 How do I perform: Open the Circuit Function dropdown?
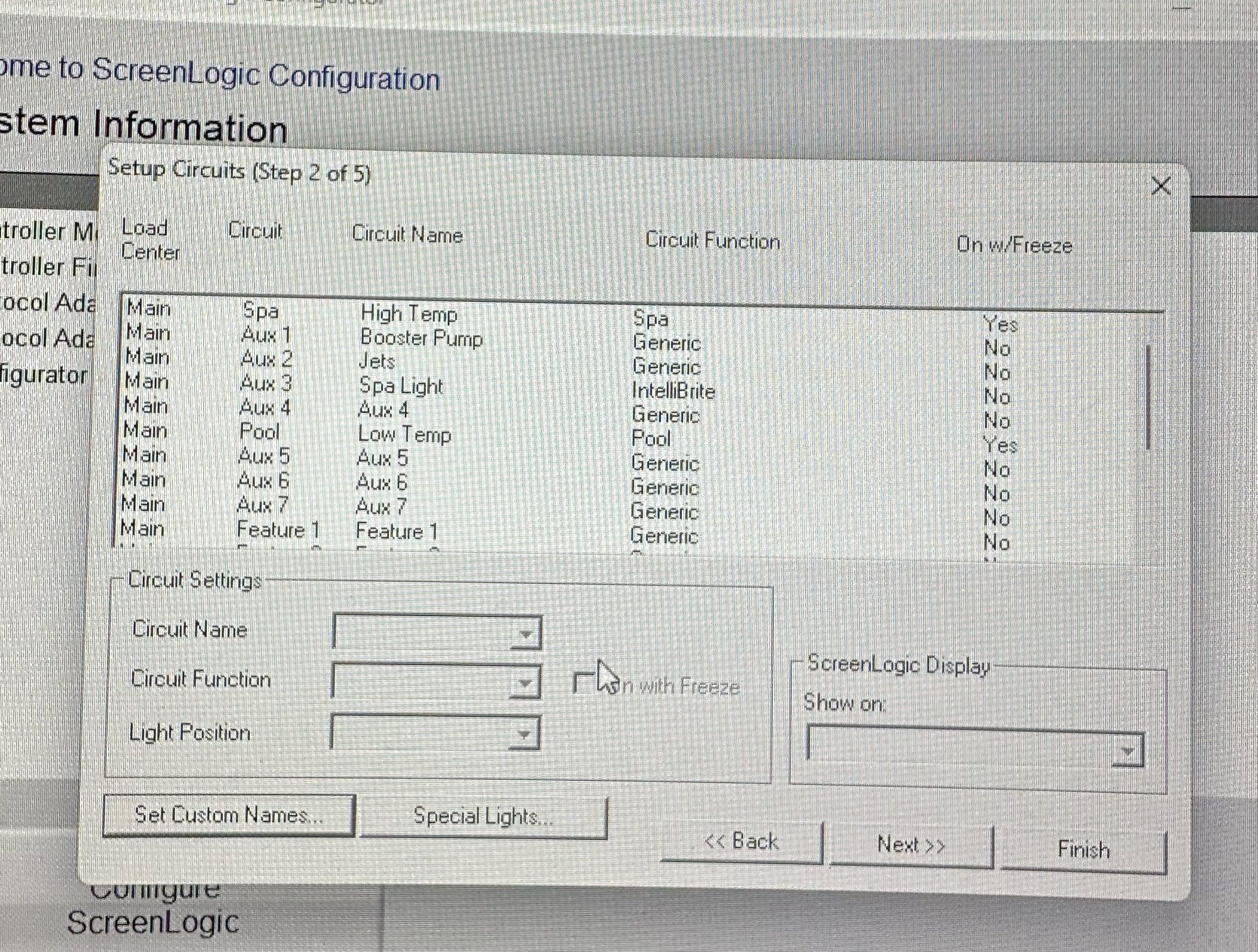click(525, 684)
